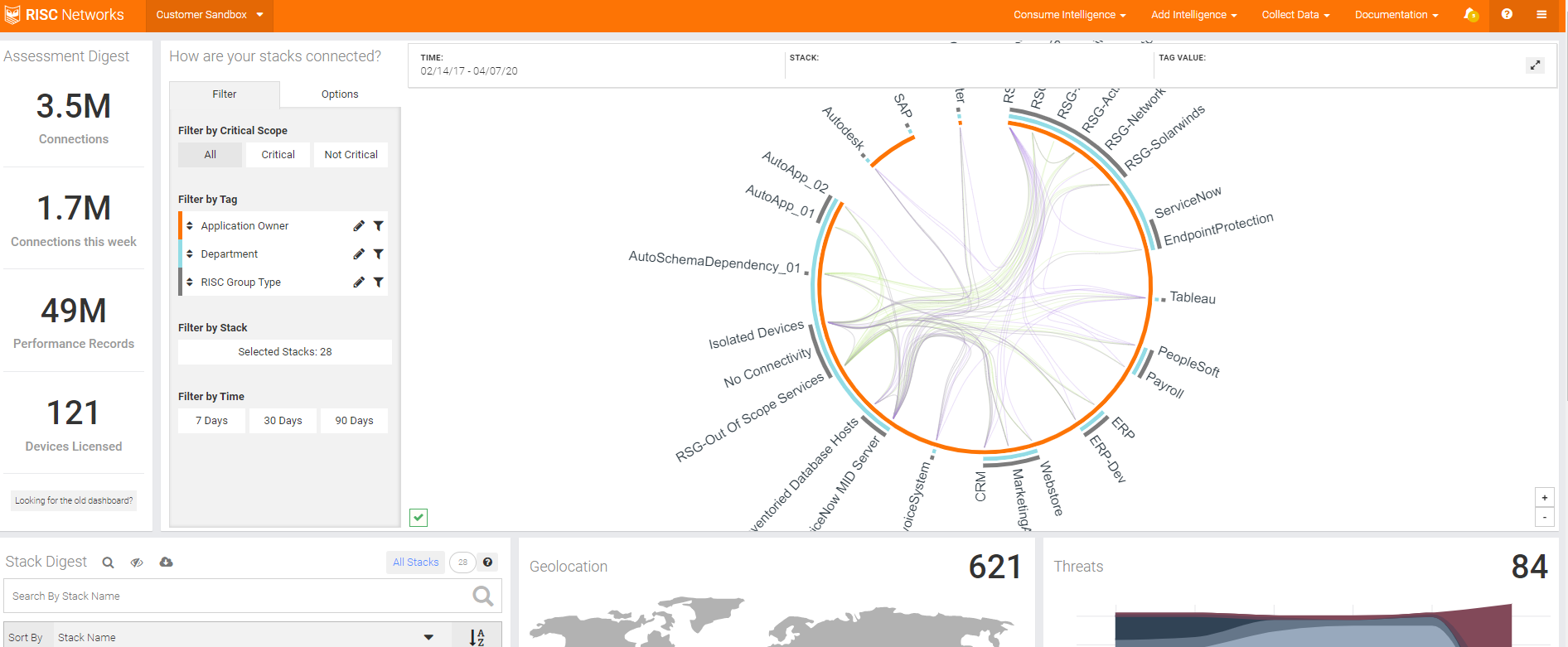The height and width of the screenshot is (647, 1568).
Task: Set time filter to 90 Days
Action: click(355, 421)
